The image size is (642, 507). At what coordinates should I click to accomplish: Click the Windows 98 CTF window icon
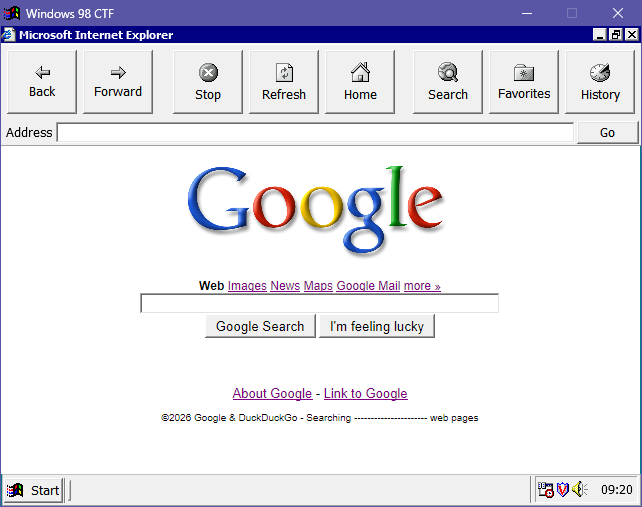tap(12, 13)
